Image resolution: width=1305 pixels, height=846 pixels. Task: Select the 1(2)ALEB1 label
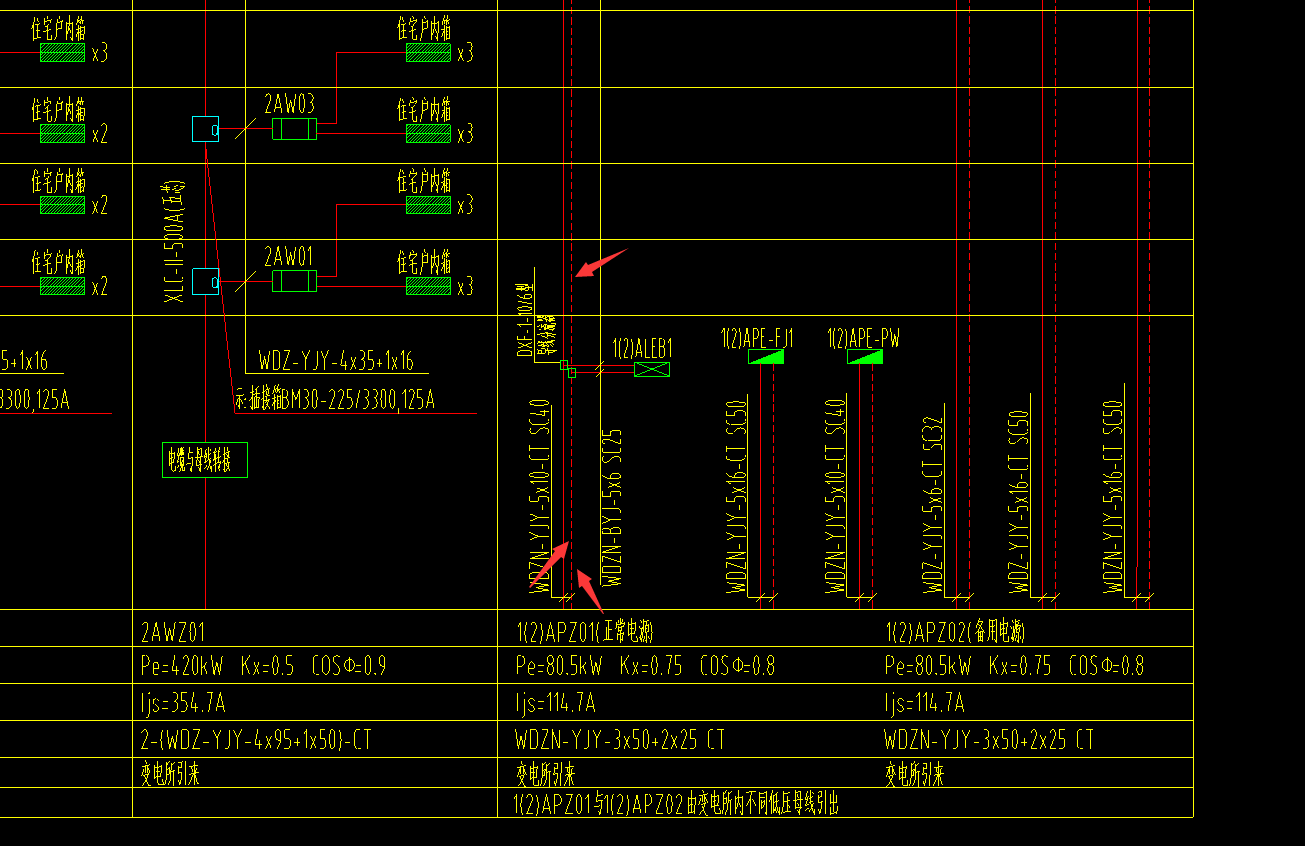(642, 348)
